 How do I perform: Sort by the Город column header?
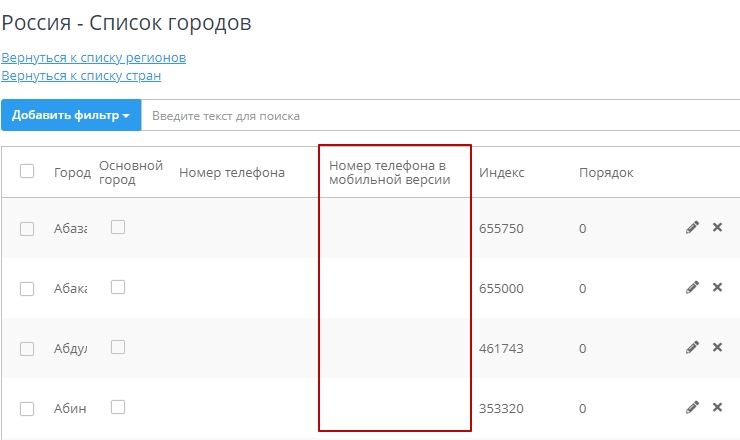pos(72,173)
